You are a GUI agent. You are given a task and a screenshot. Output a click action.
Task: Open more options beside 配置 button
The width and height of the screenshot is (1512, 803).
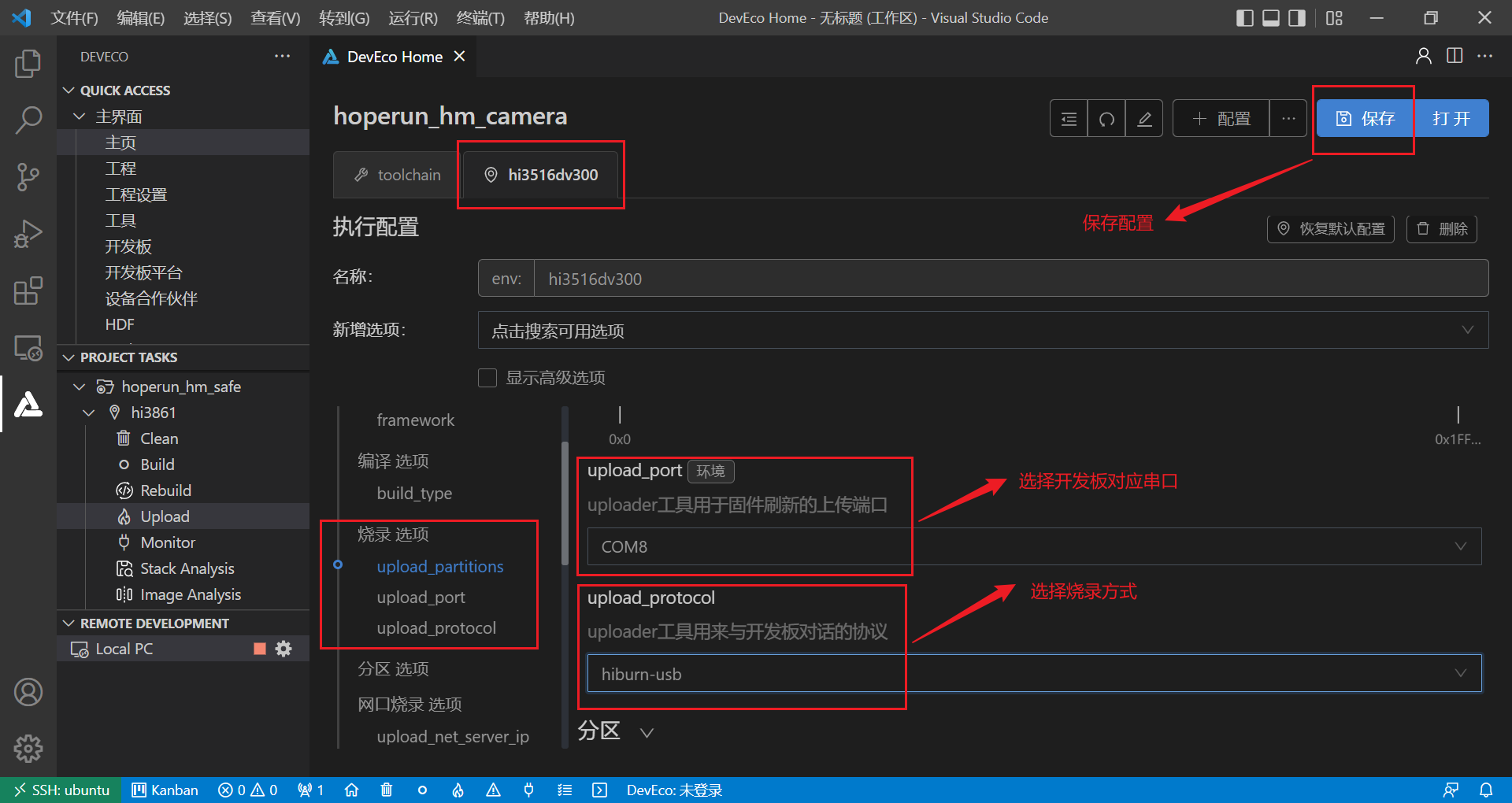[1288, 119]
